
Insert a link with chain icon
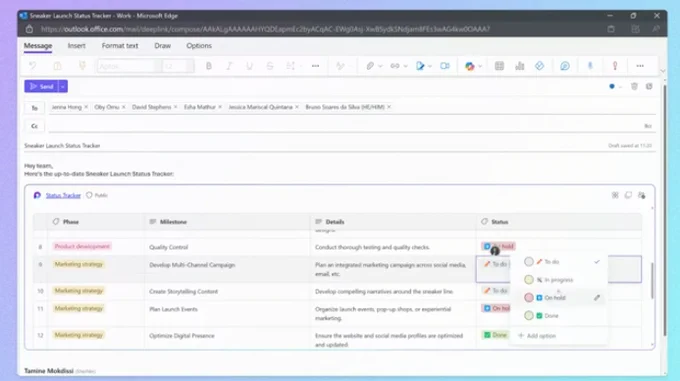pos(395,66)
